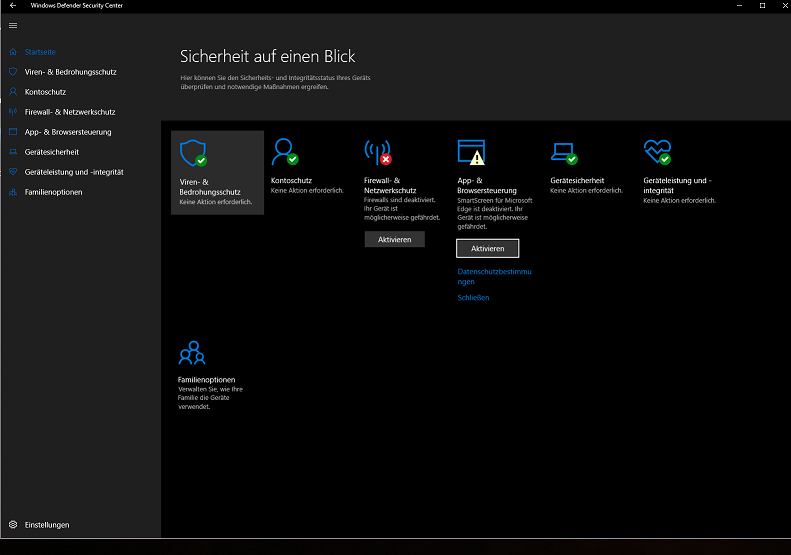
Task: Click the heart icon beside Geräteleistung und -integrität in sidebar
Action: 13,172
